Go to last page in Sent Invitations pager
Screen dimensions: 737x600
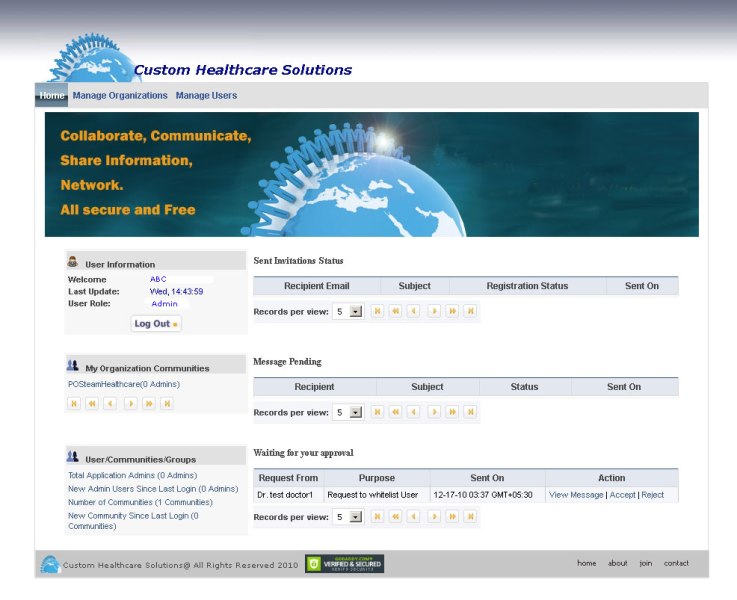[470, 311]
